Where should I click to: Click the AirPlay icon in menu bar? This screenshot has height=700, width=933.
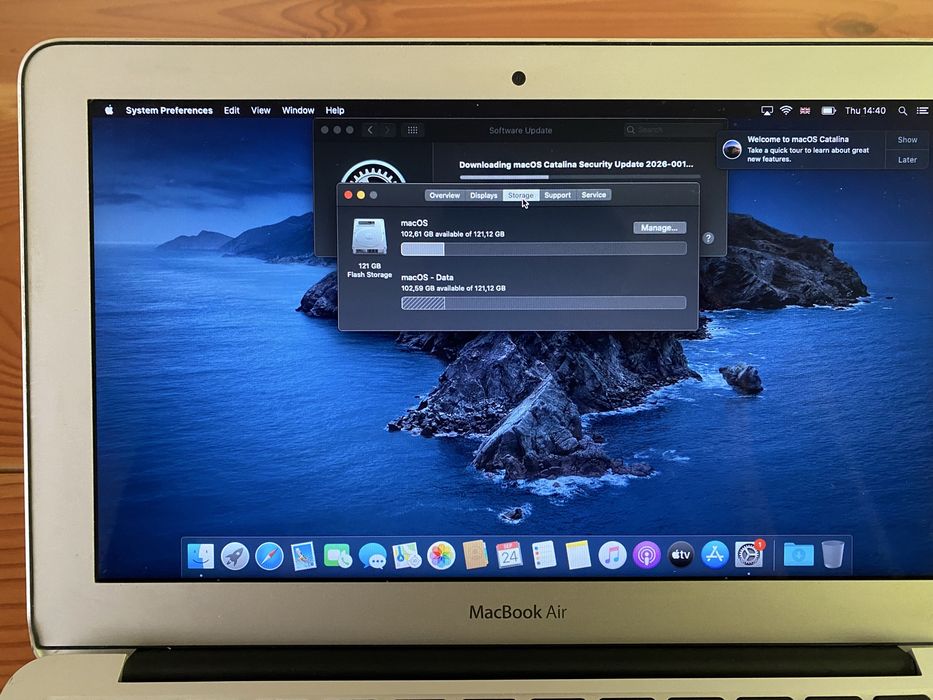coord(767,111)
